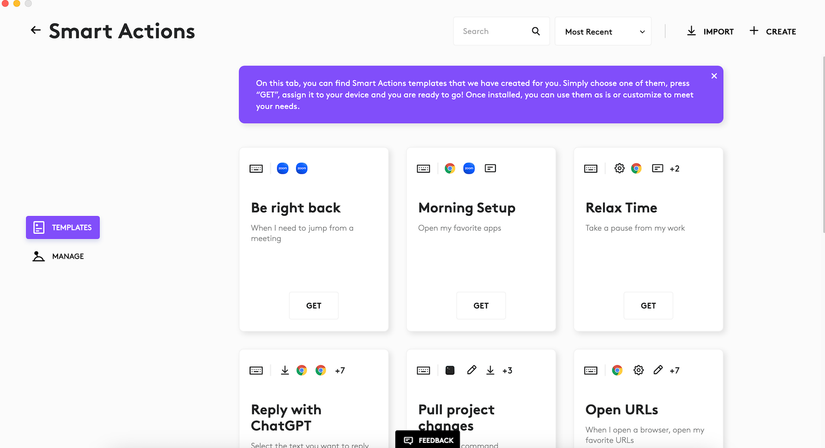This screenshot has width=825, height=448.
Task: Click the pencil icon in the Pull project changes card
Action: click(471, 370)
